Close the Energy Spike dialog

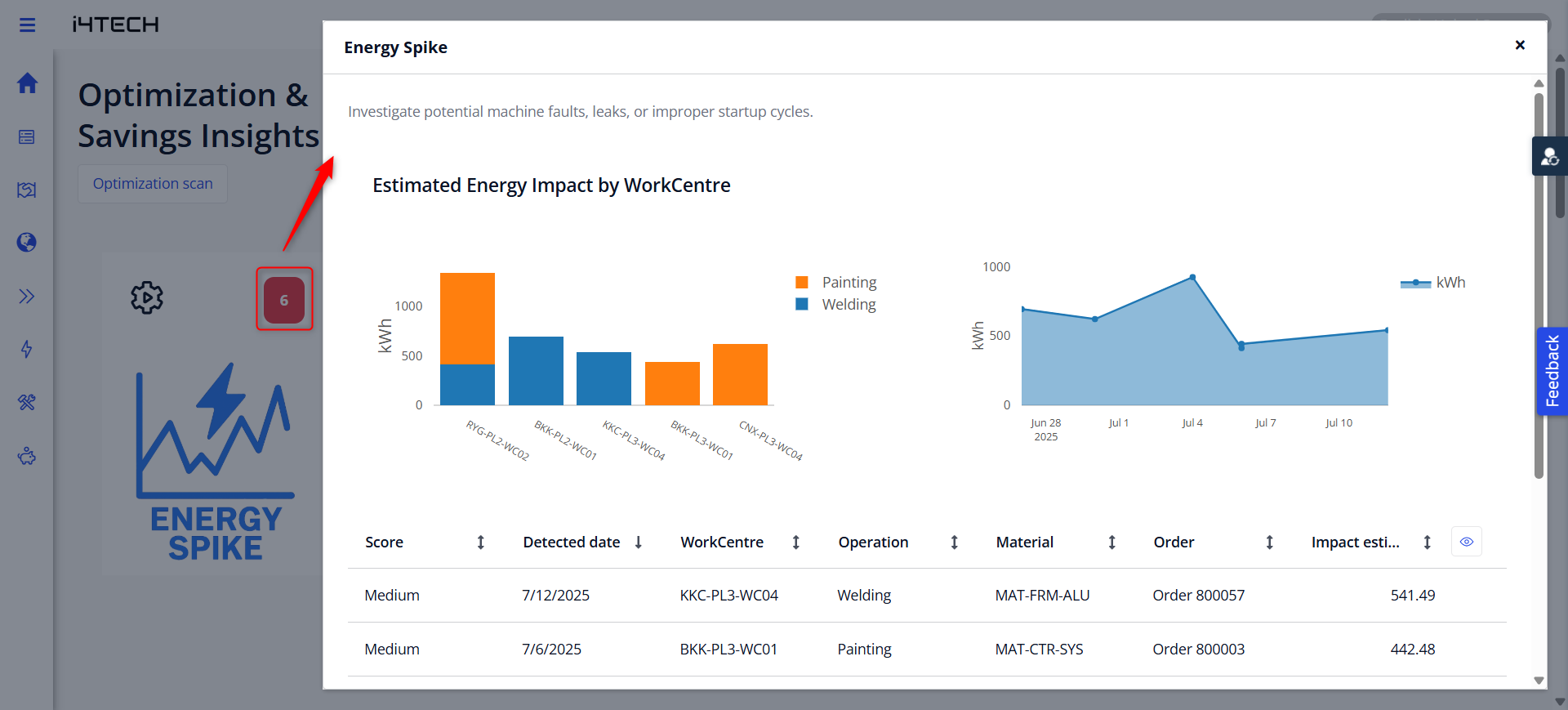(x=1520, y=45)
